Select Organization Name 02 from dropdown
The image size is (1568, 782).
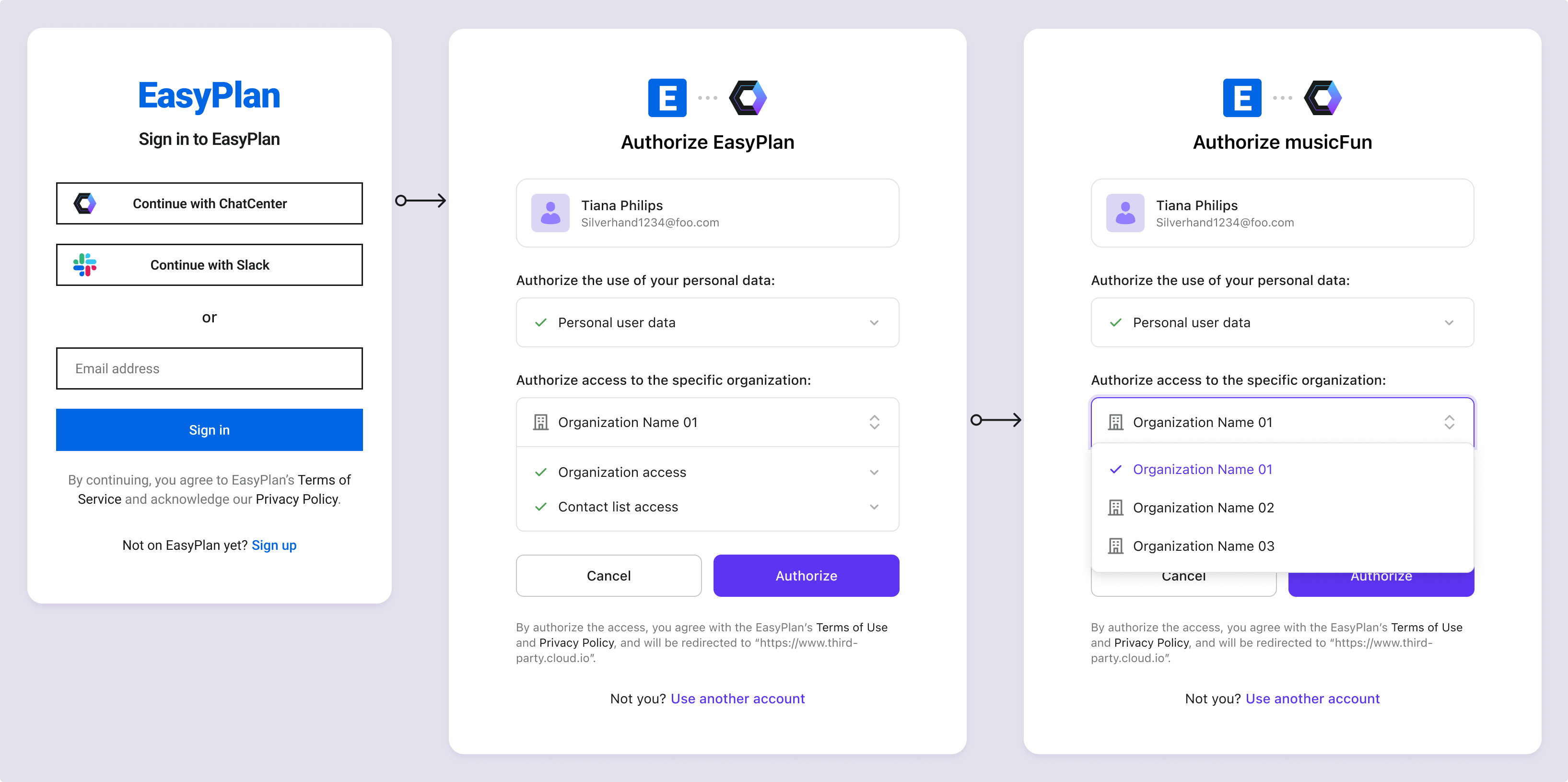(x=1203, y=507)
